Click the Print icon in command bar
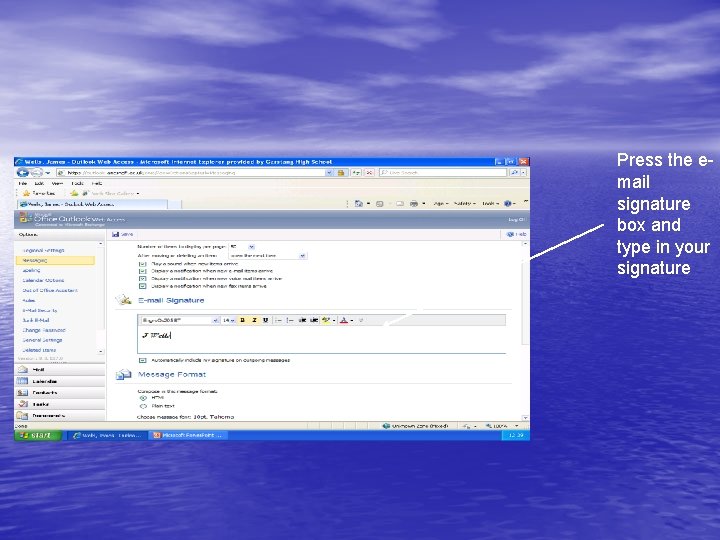The image size is (720, 540). pyautogui.click(x=414, y=203)
